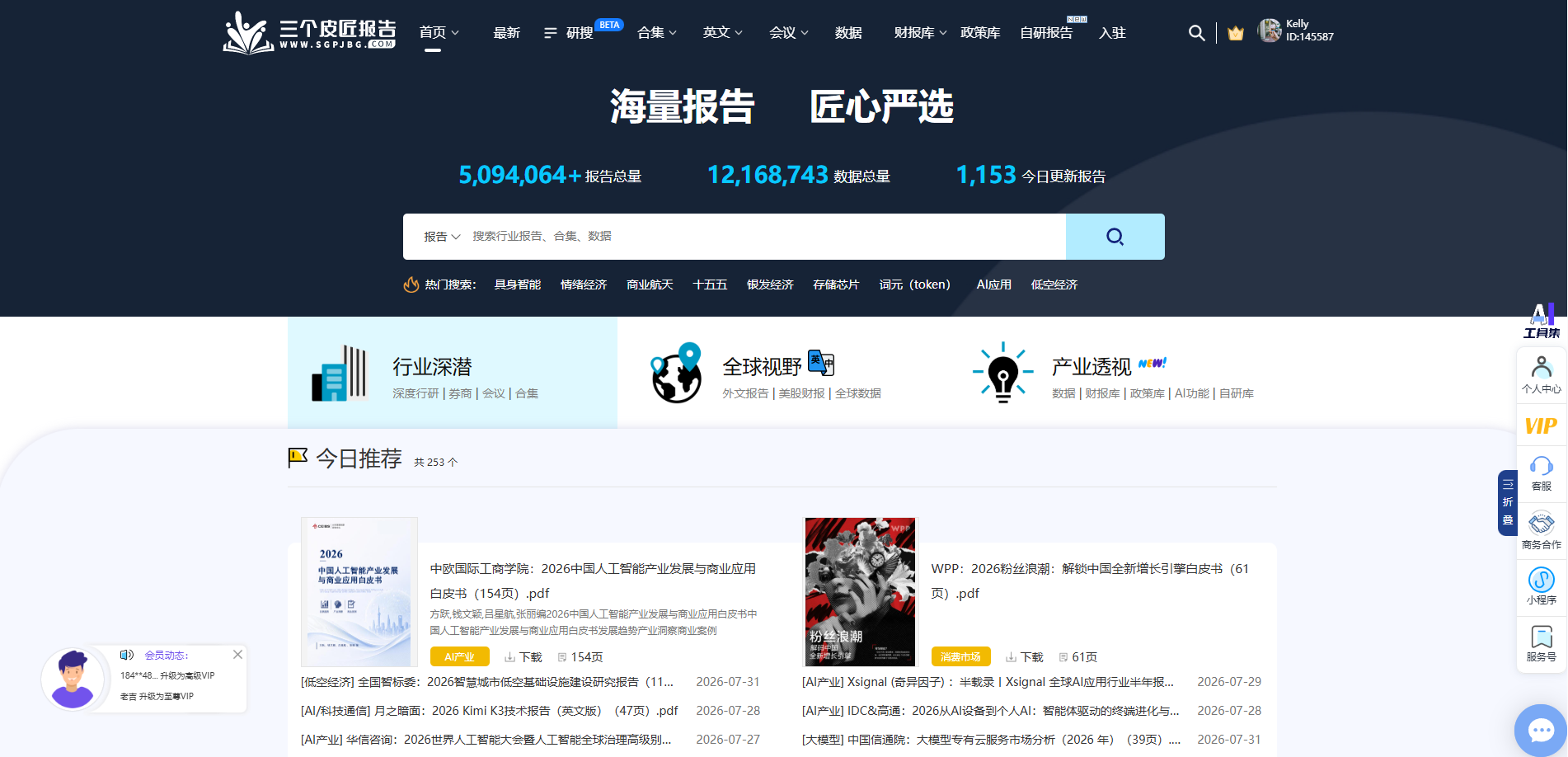Open the 粉丝浪潮 report cover thumbnail

pos(861,592)
